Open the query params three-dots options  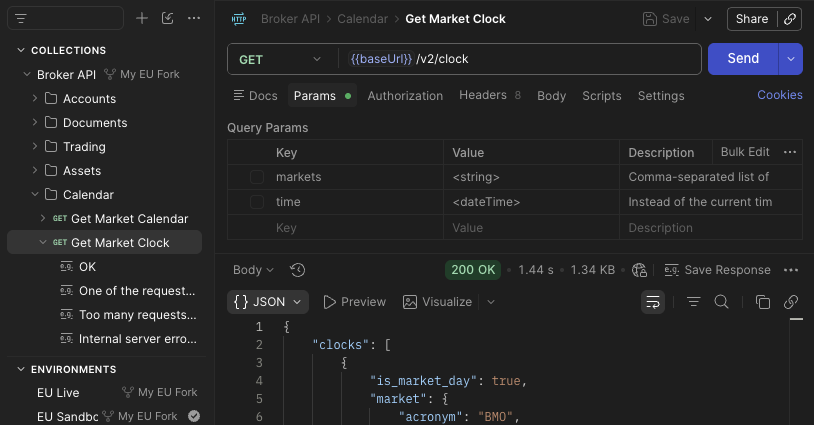tap(790, 152)
